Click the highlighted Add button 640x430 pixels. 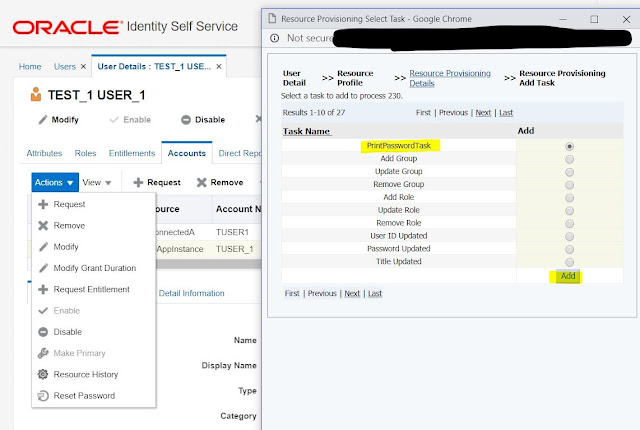568,276
